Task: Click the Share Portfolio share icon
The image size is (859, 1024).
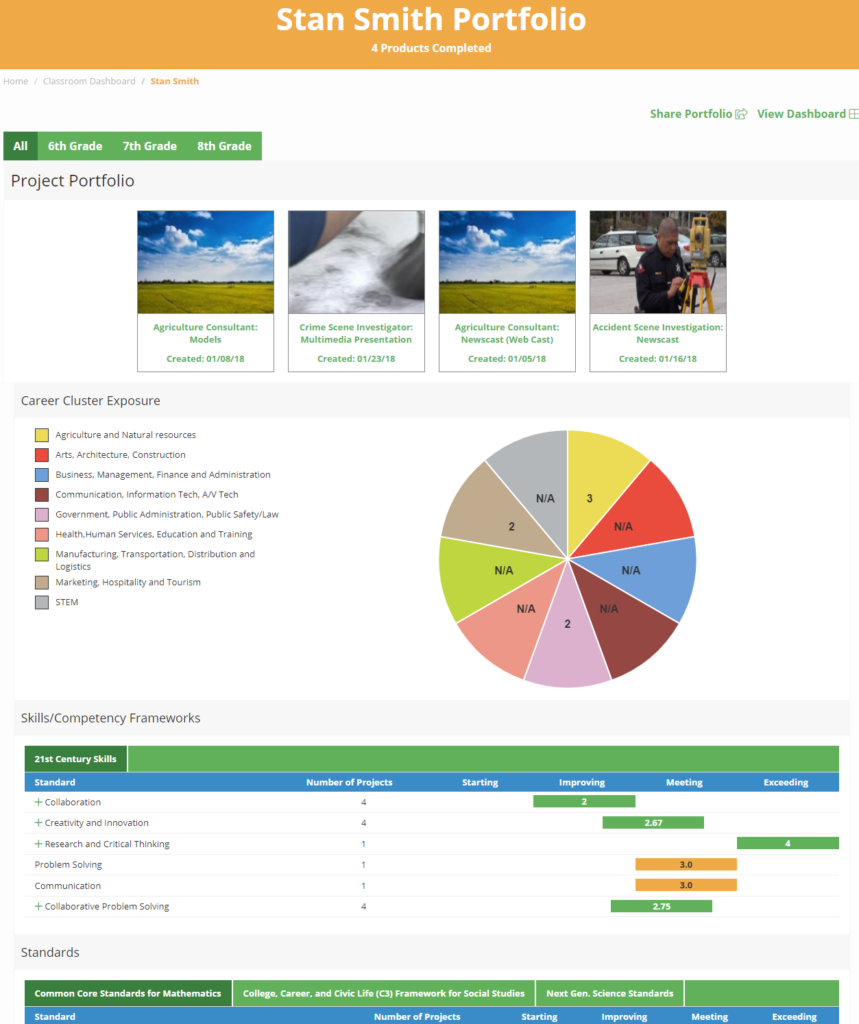Action: coord(740,113)
